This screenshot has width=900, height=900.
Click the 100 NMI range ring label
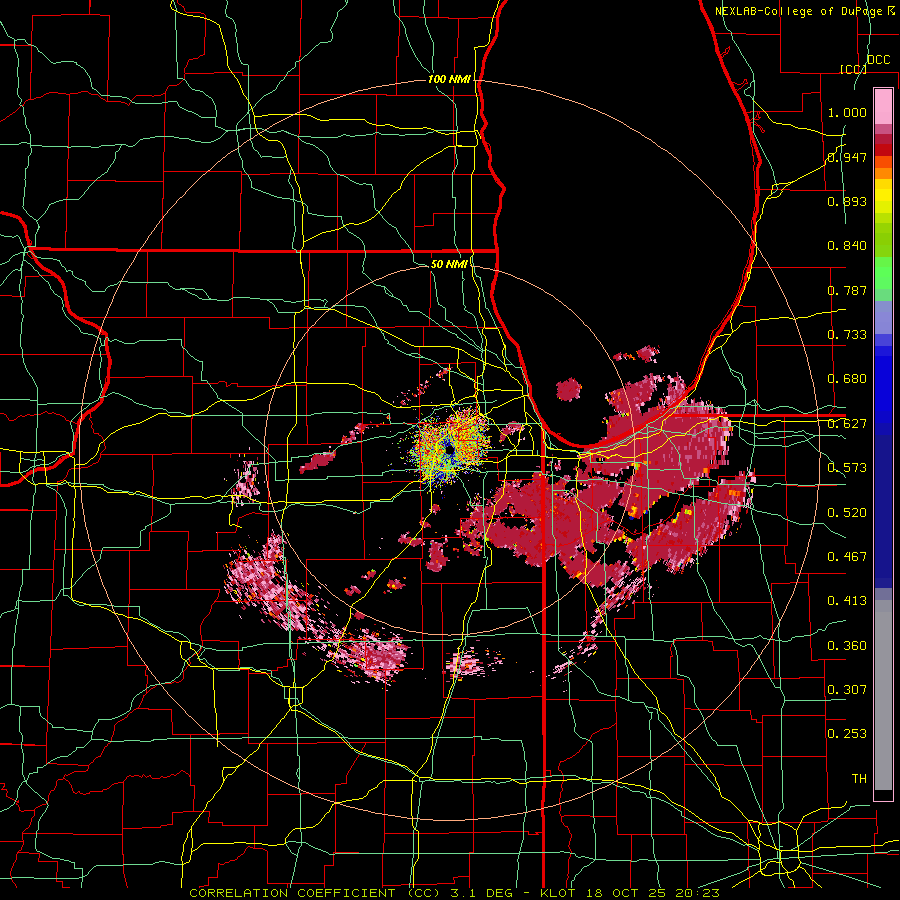click(x=449, y=79)
